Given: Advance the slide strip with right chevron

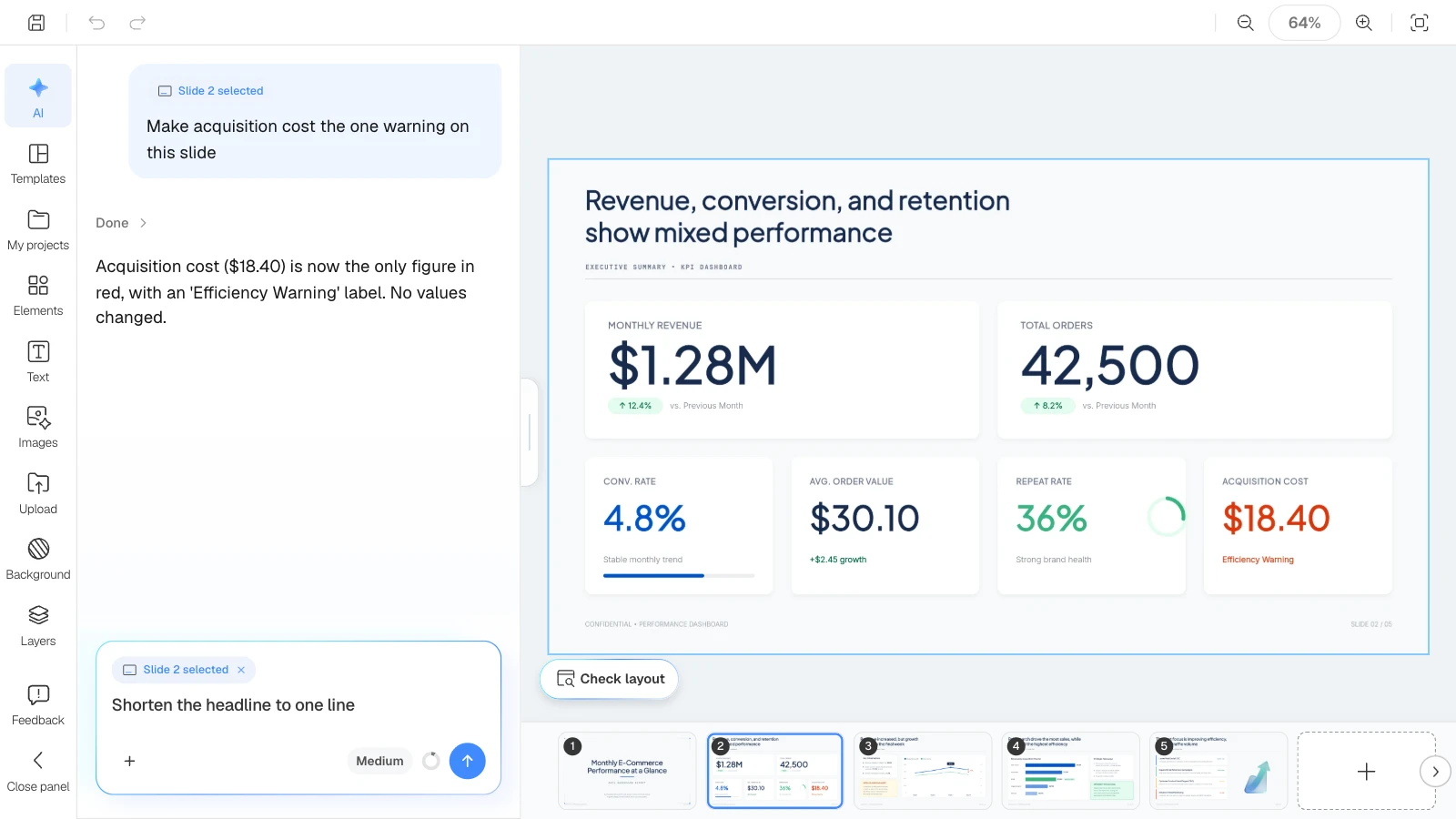Looking at the screenshot, I should 1435,772.
